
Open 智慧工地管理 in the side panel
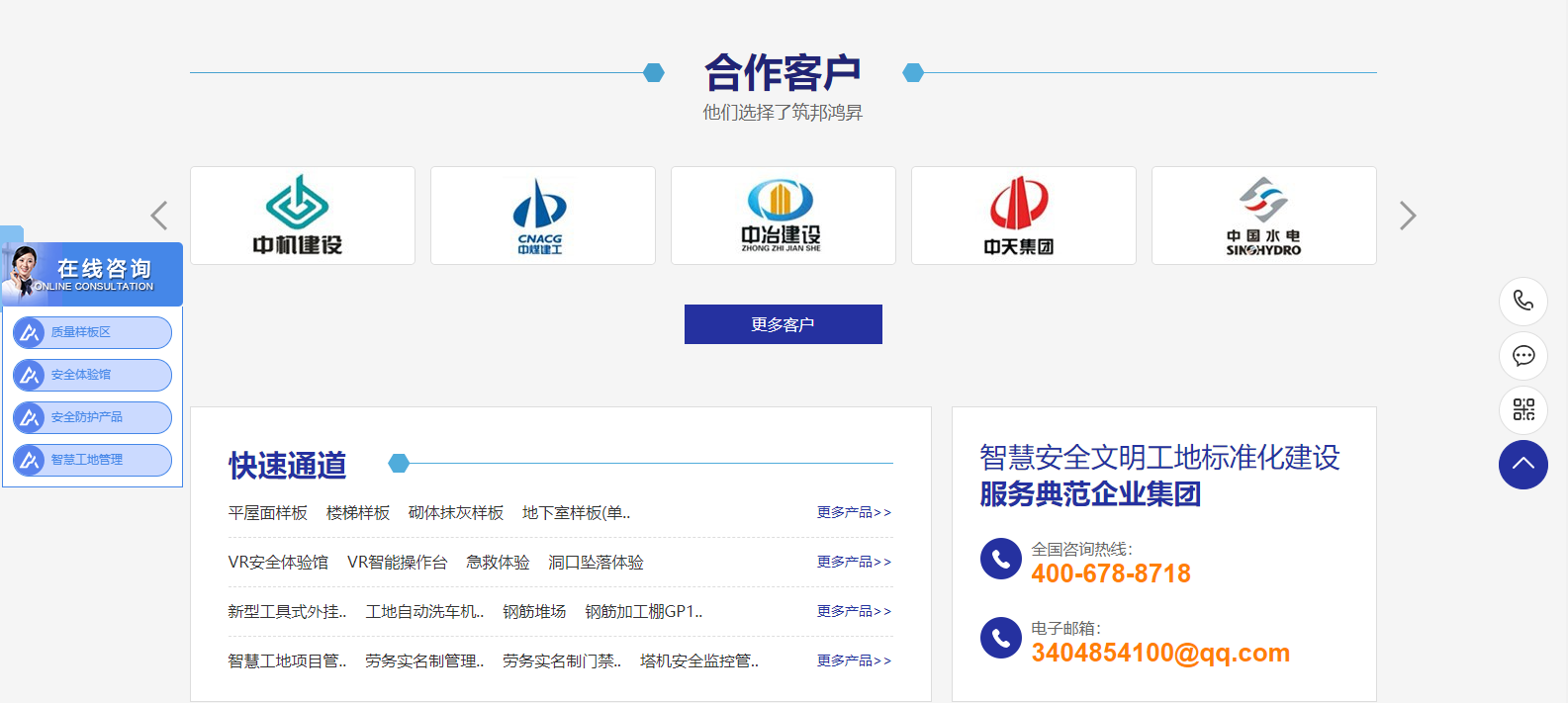coord(92,460)
